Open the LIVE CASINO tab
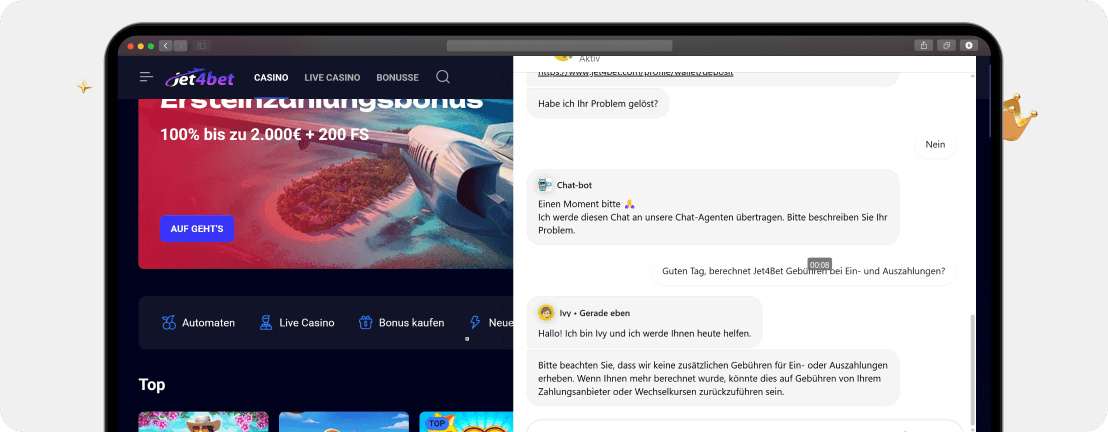 click(x=332, y=78)
